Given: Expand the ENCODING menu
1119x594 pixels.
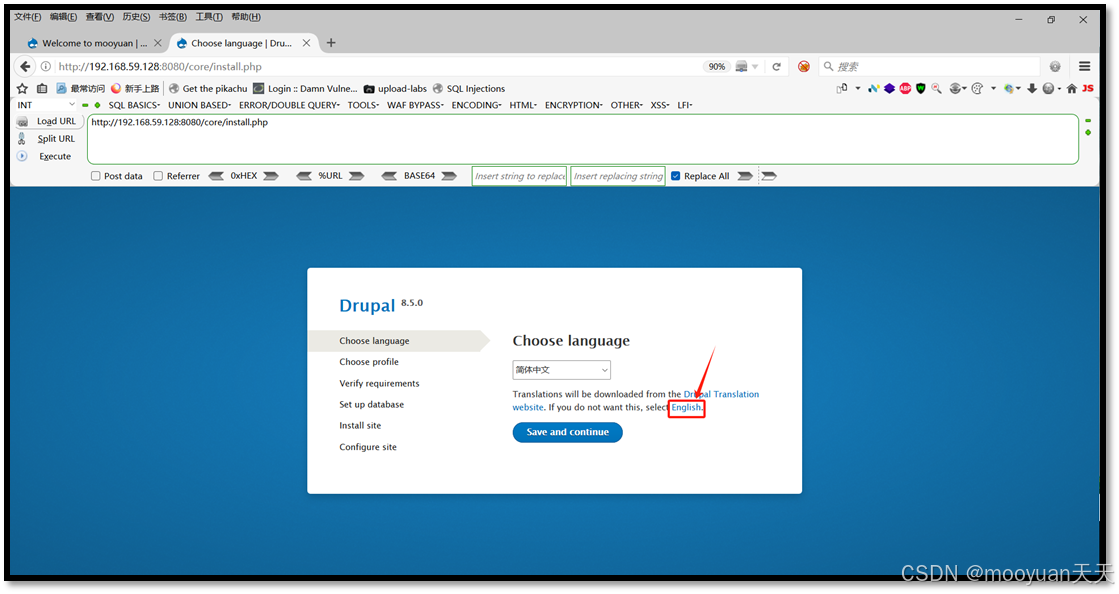Looking at the screenshot, I should coord(477,105).
